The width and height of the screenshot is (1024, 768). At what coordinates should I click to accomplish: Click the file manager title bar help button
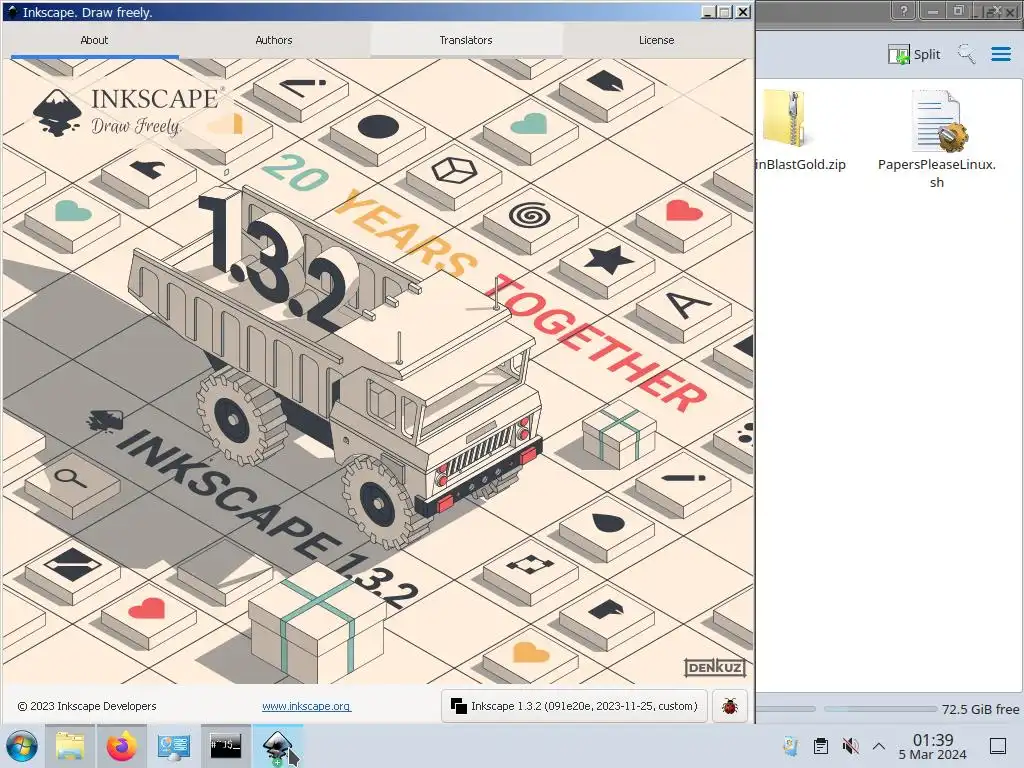(x=903, y=11)
